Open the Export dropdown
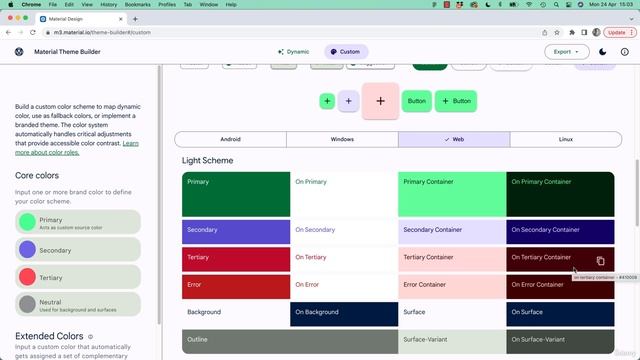Viewport: 640px width, 360px height. pos(567,52)
